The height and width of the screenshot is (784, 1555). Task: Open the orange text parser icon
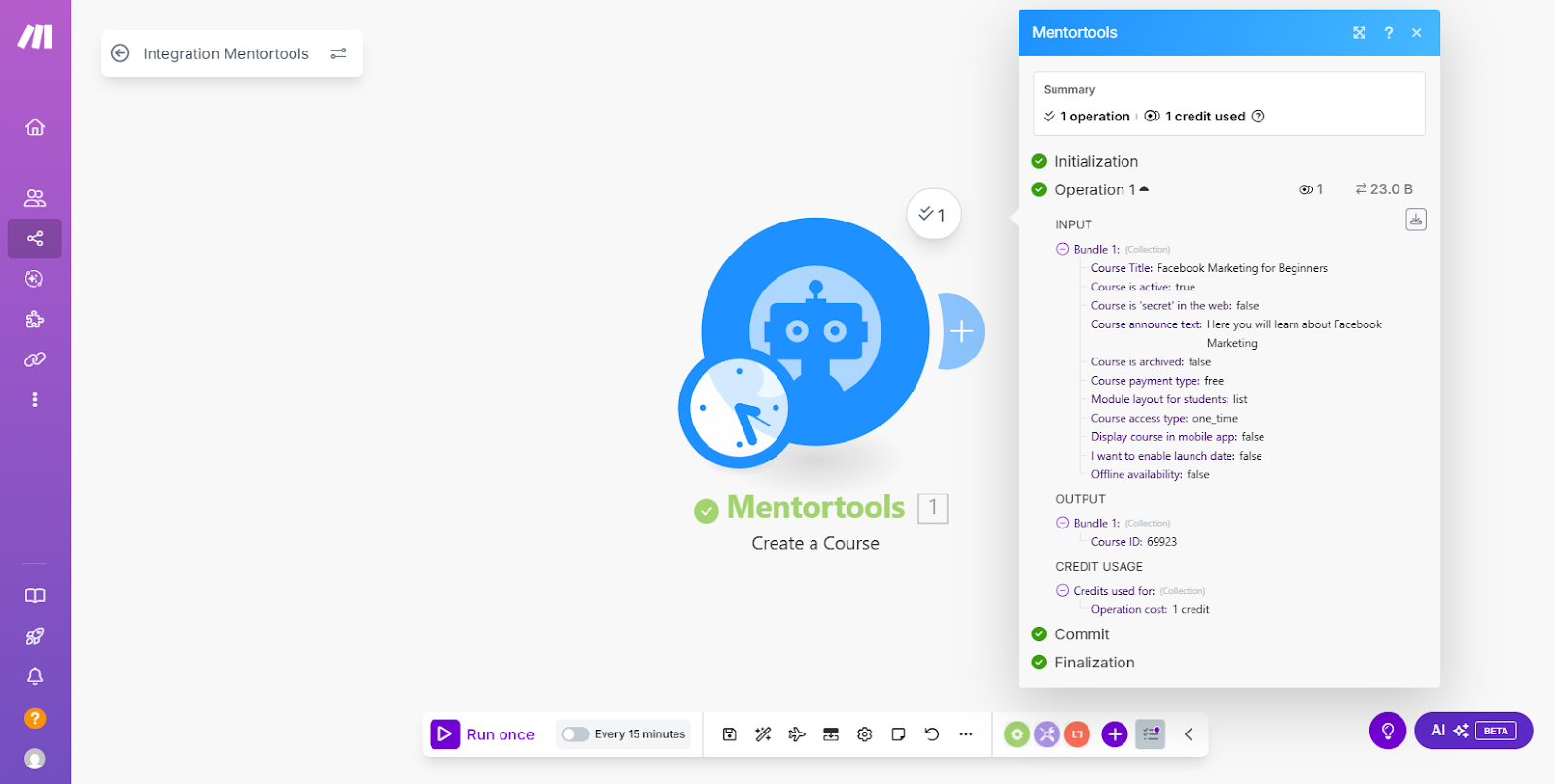click(1077, 734)
